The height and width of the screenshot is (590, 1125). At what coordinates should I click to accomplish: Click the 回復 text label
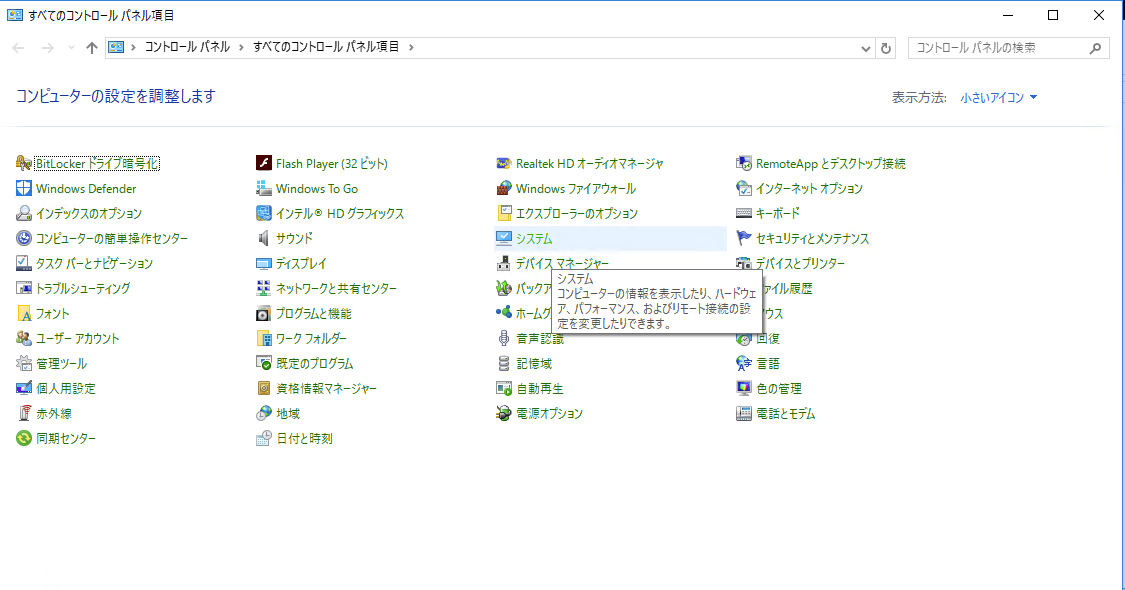click(768, 338)
